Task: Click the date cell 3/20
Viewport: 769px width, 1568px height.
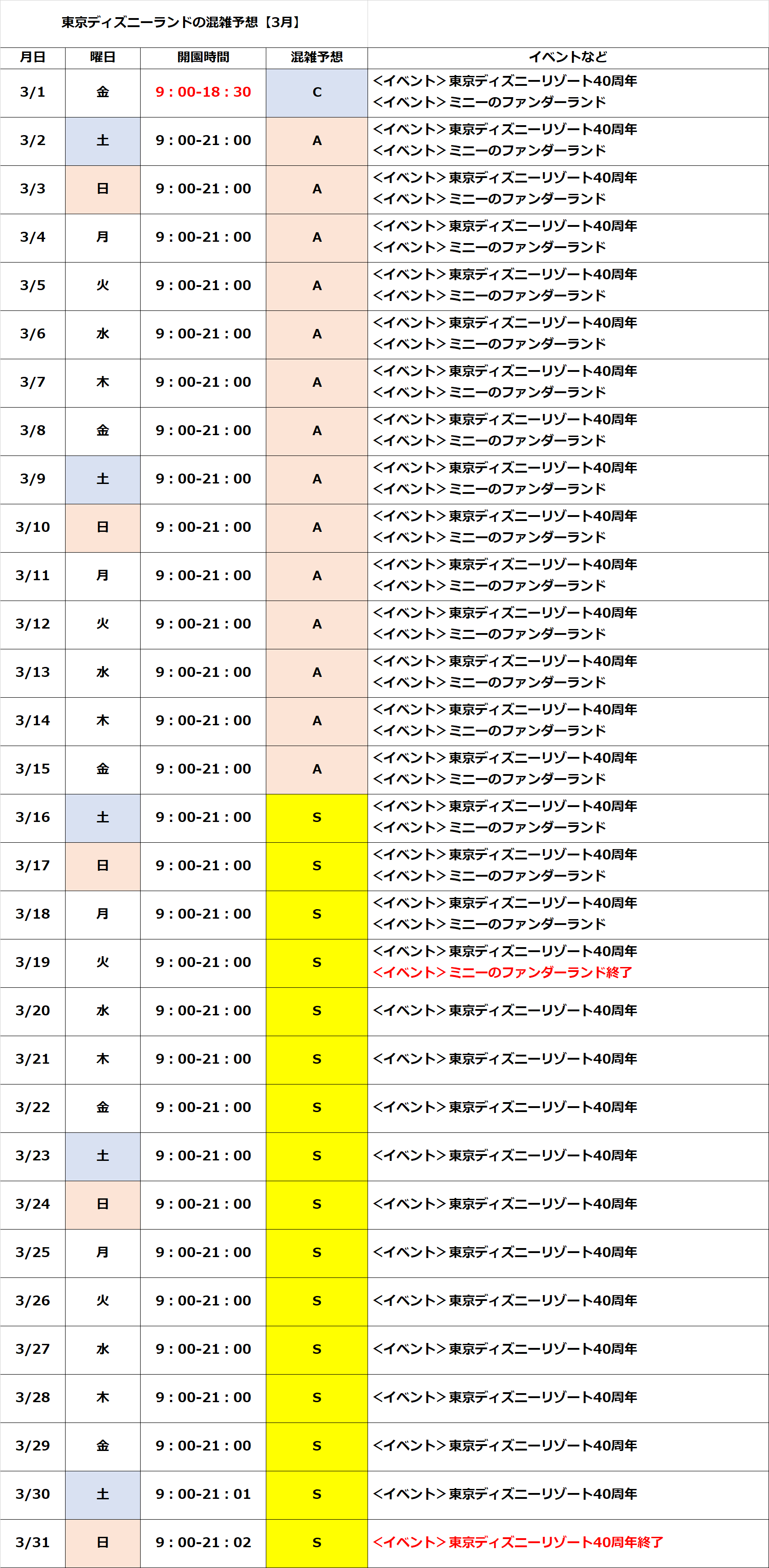Action: 33,1011
